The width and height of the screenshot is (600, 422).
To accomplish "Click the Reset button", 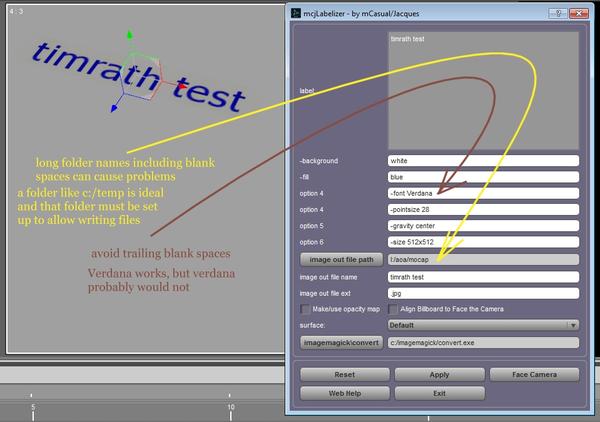I will tap(345, 375).
